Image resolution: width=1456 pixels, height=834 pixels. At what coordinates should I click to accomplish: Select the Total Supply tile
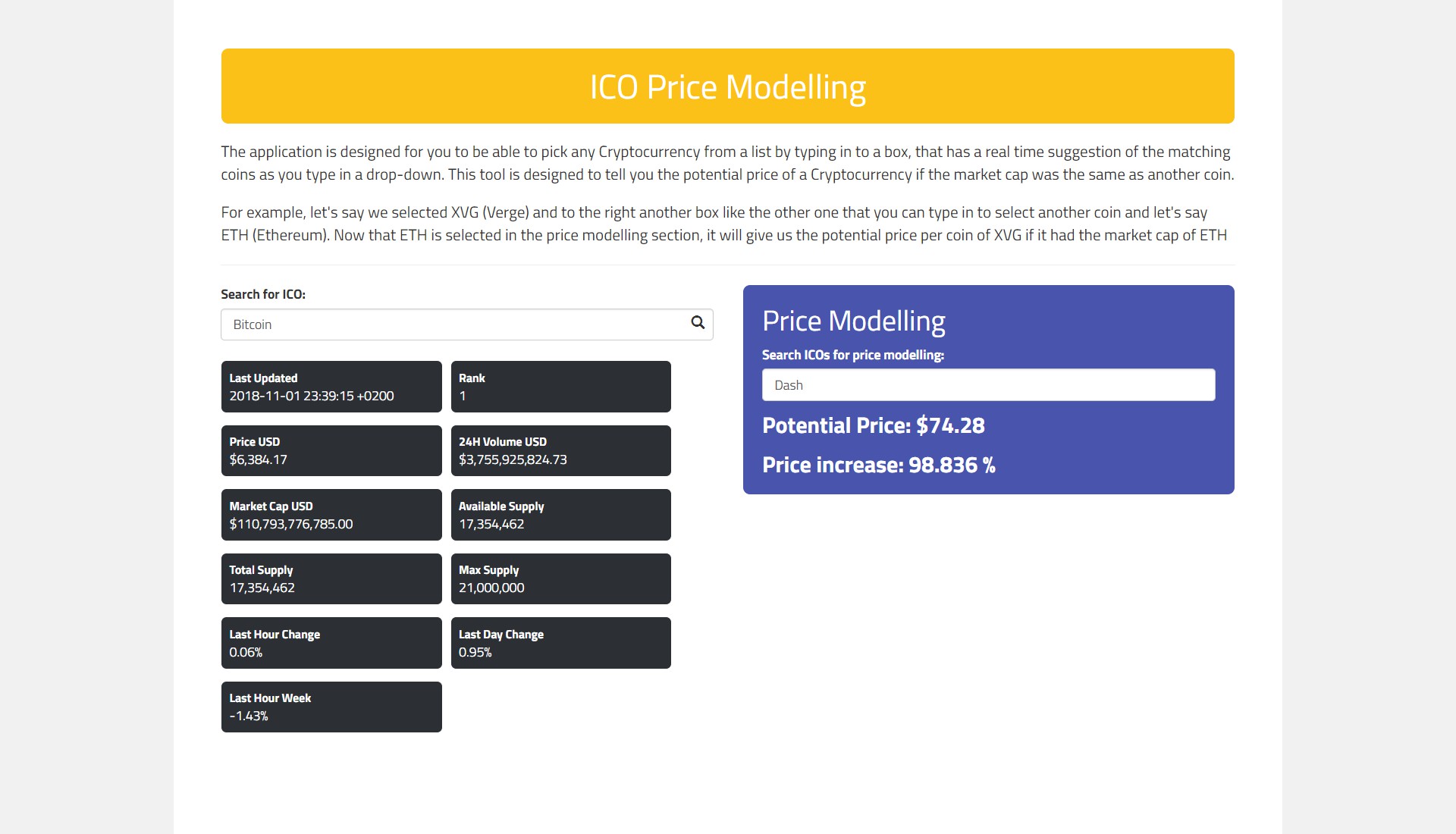pyautogui.click(x=331, y=578)
